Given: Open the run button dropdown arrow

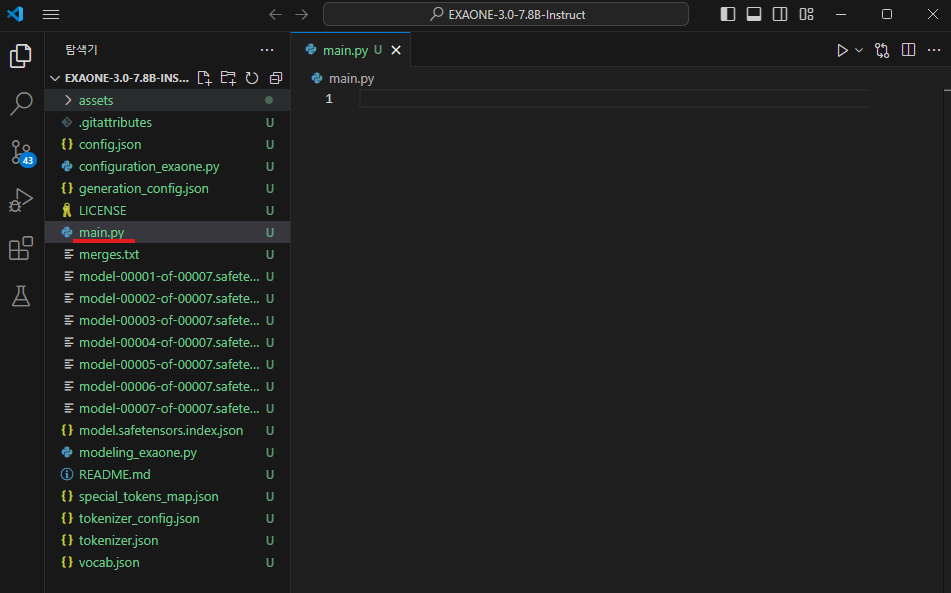Looking at the screenshot, I should pyautogui.click(x=859, y=50).
